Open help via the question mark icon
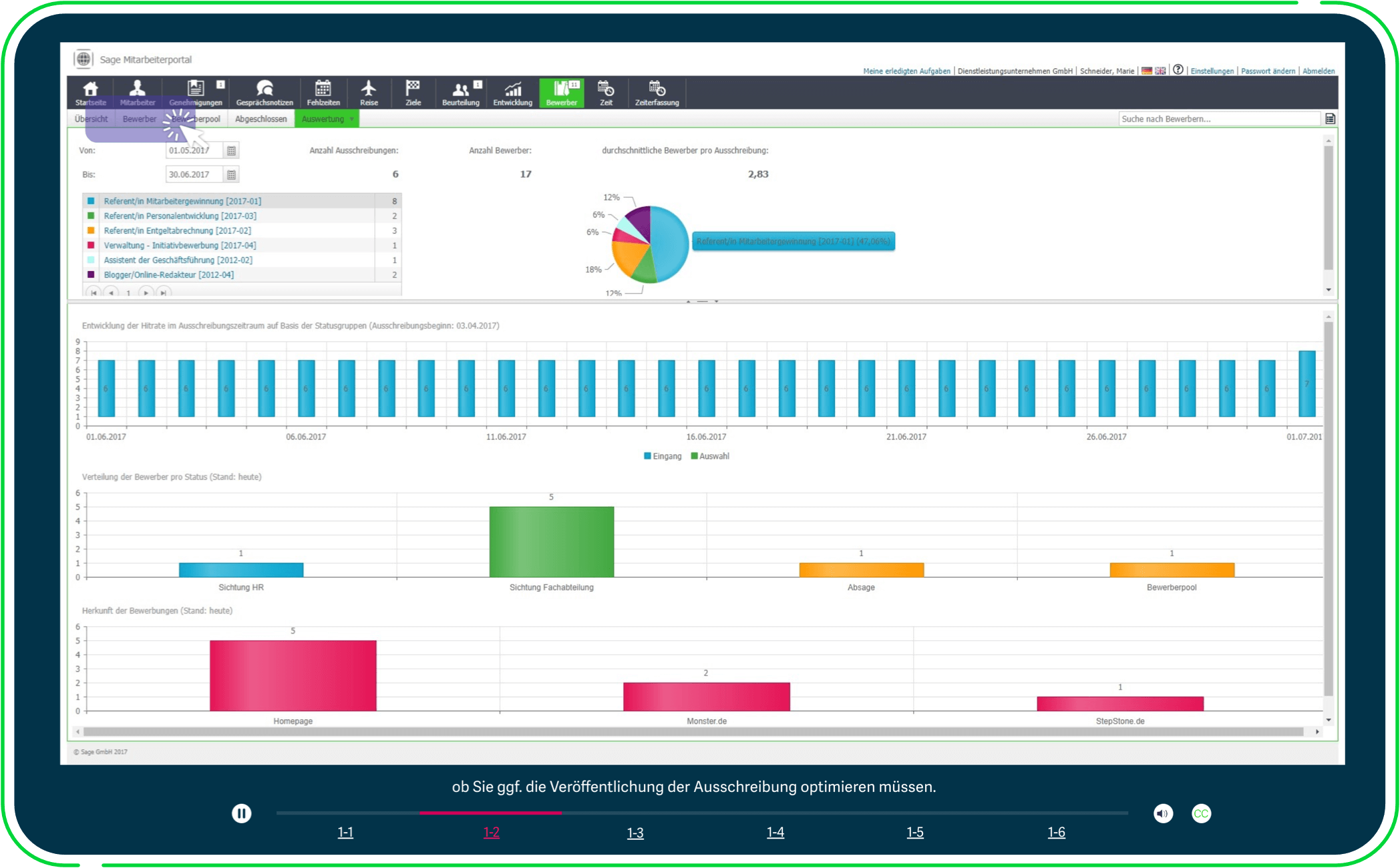The width and height of the screenshot is (1400, 868). click(x=1178, y=69)
